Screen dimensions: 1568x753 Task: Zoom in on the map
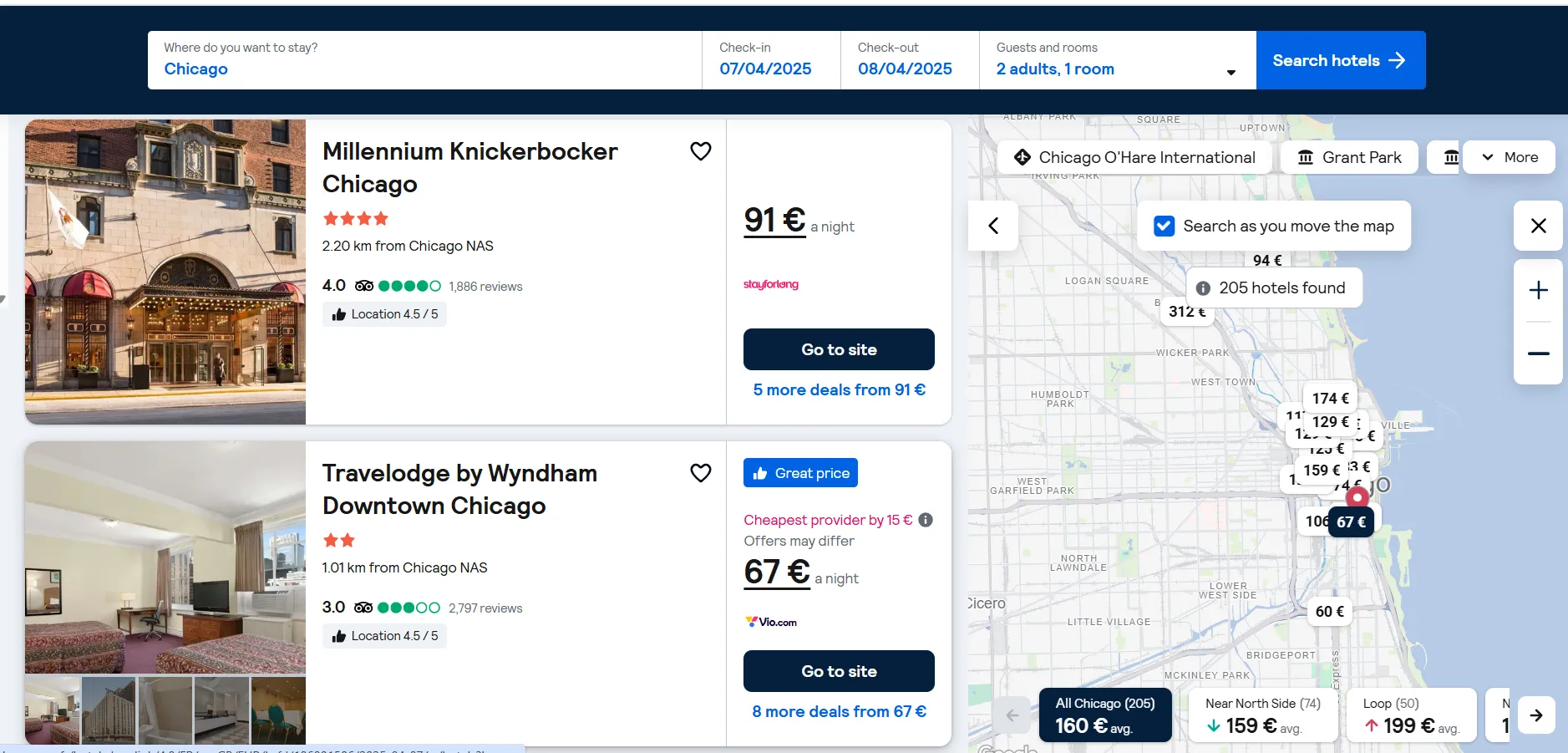point(1538,290)
